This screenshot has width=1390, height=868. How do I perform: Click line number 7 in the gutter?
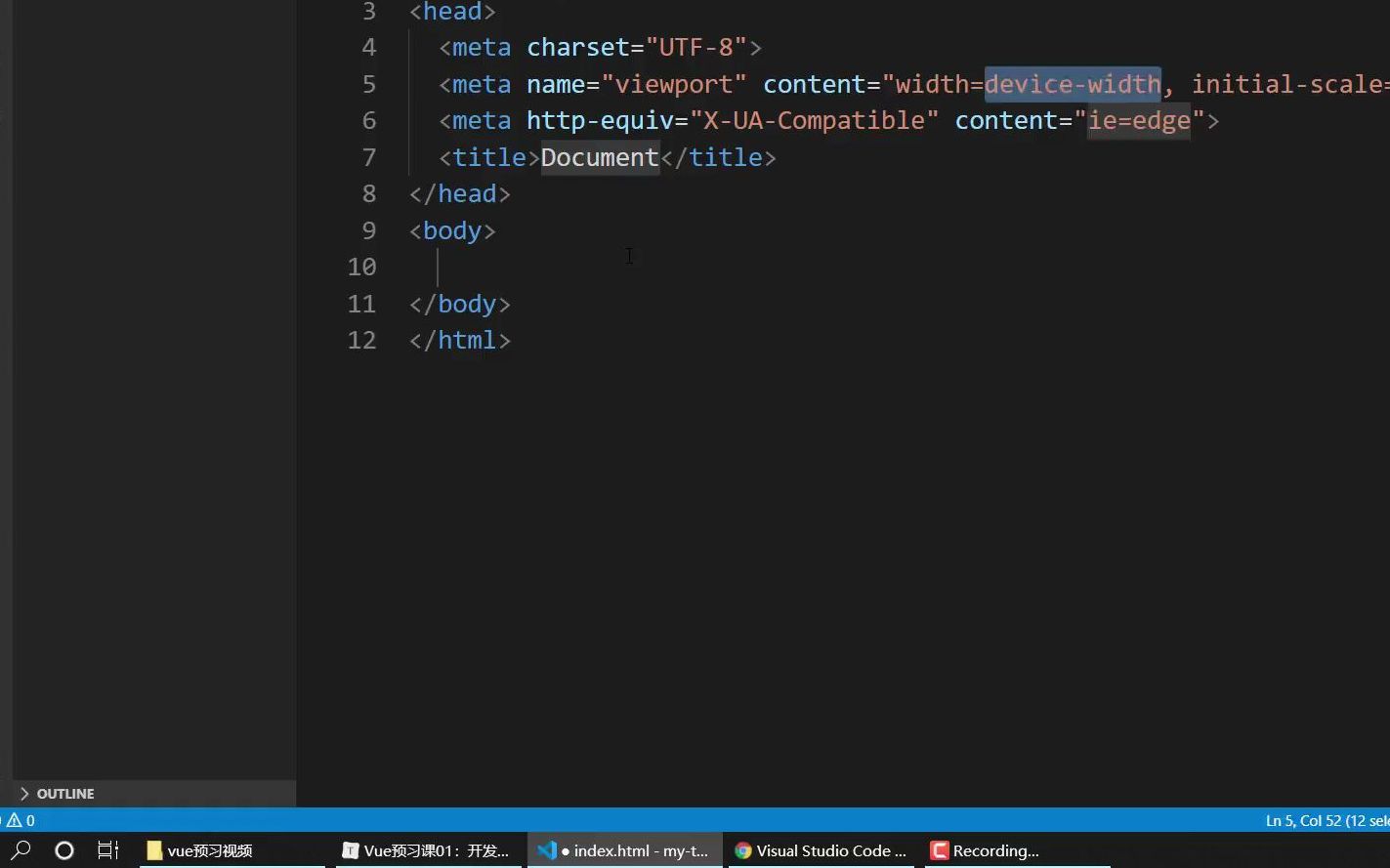click(x=368, y=157)
